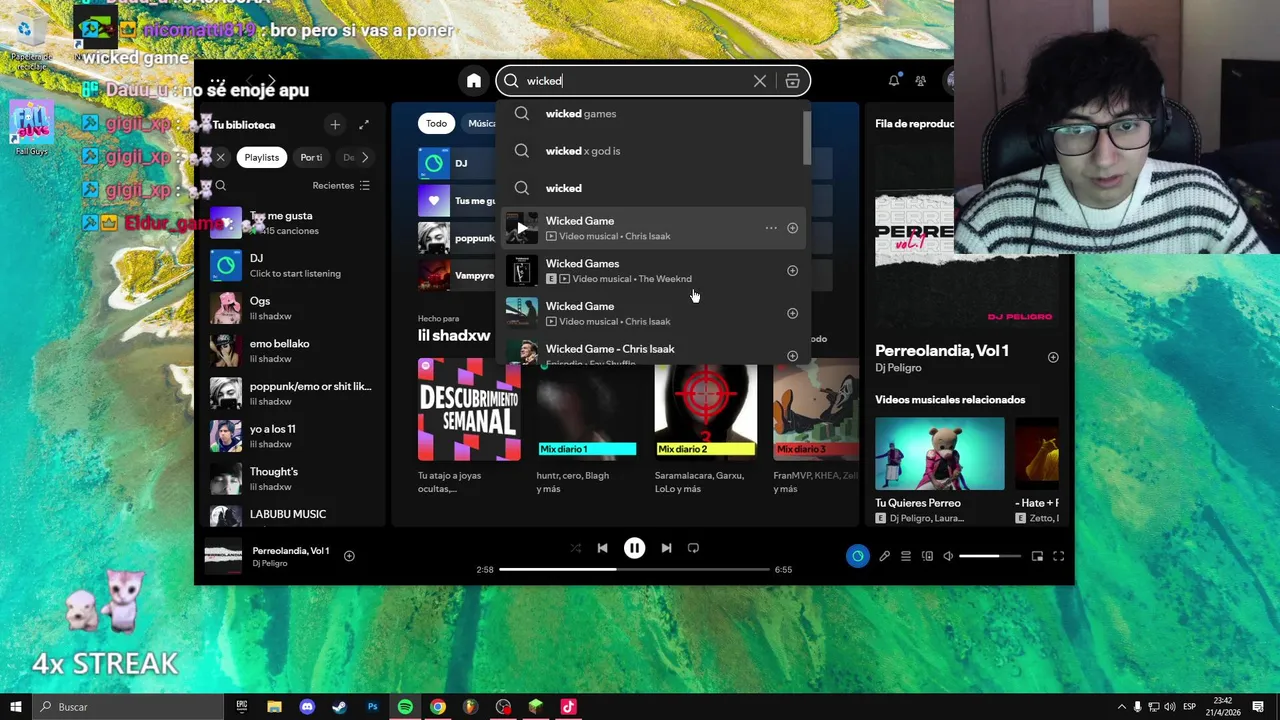Viewport: 1280px width, 720px height.
Task: Open connect to a device icon
Action: point(927,556)
